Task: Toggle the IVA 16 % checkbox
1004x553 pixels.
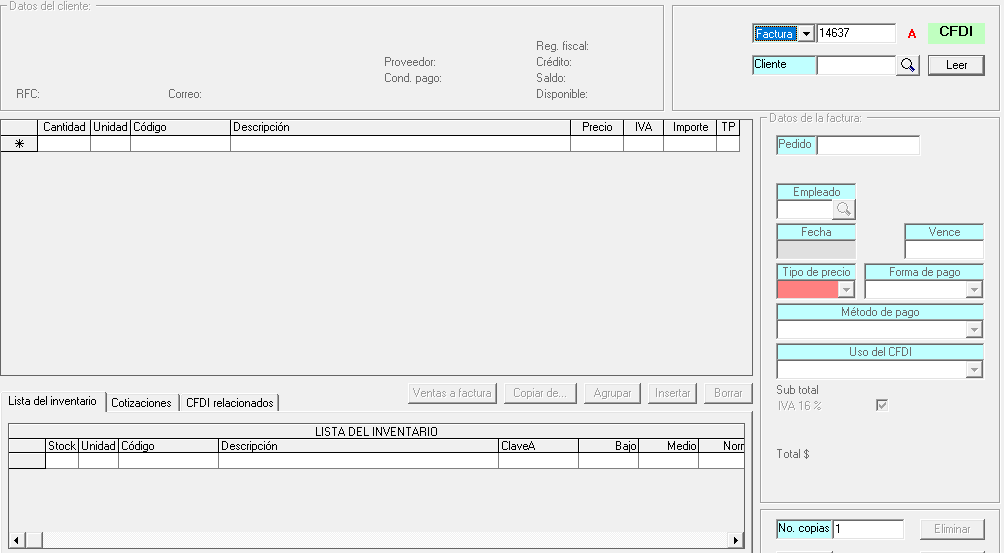Action: tap(881, 405)
